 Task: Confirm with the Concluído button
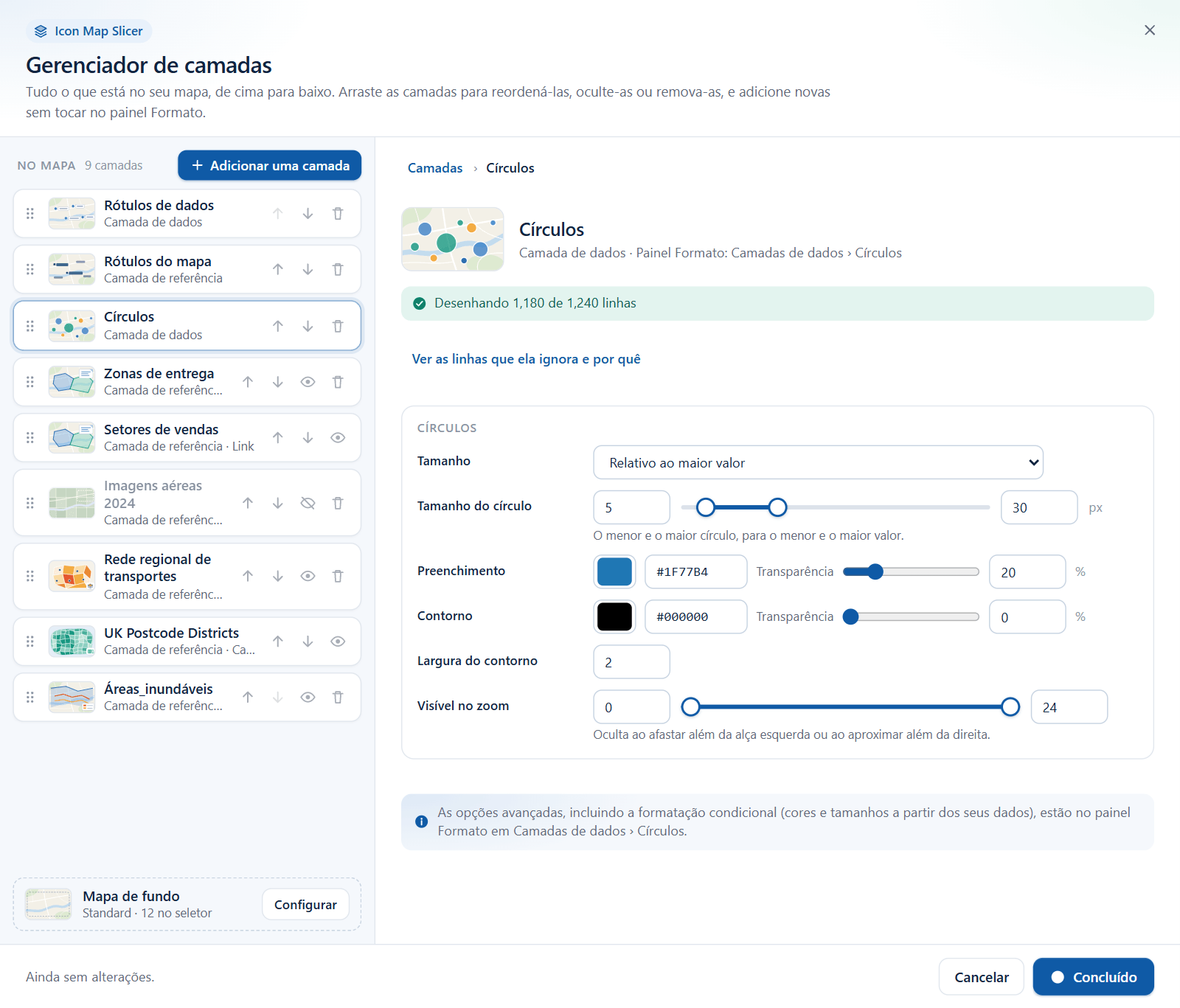(x=1093, y=977)
